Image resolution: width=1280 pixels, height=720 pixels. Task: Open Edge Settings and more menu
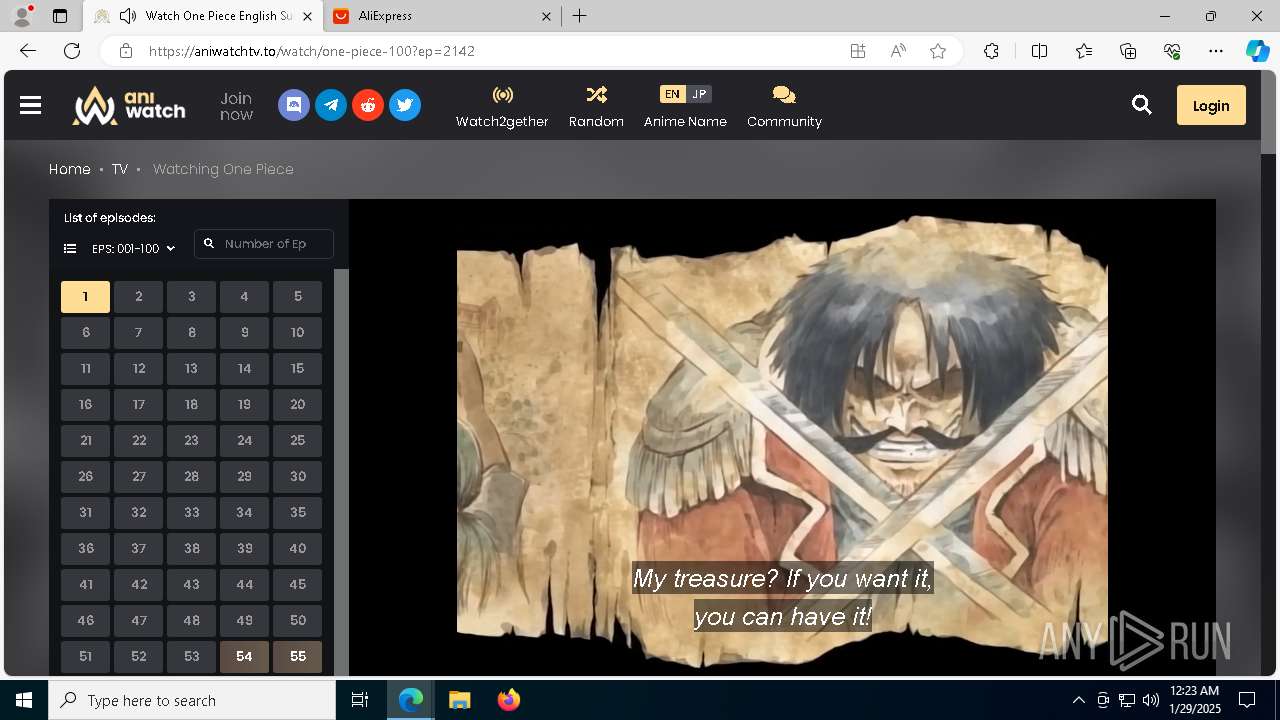pos(1216,51)
